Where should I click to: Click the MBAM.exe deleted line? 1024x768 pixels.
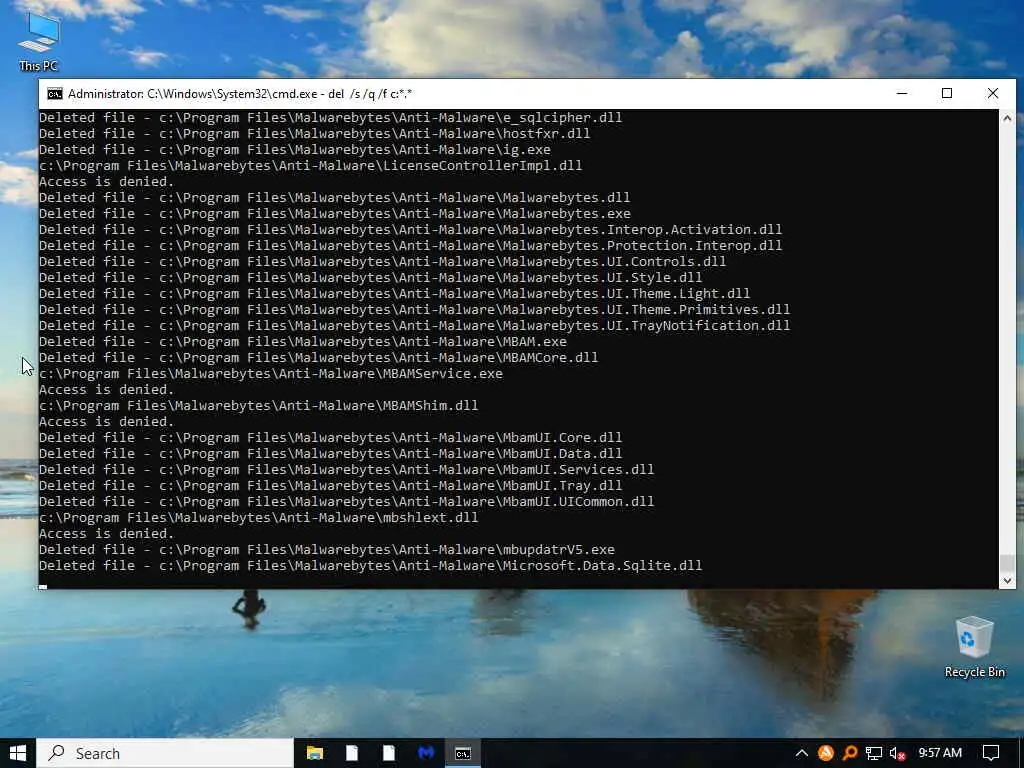(303, 342)
